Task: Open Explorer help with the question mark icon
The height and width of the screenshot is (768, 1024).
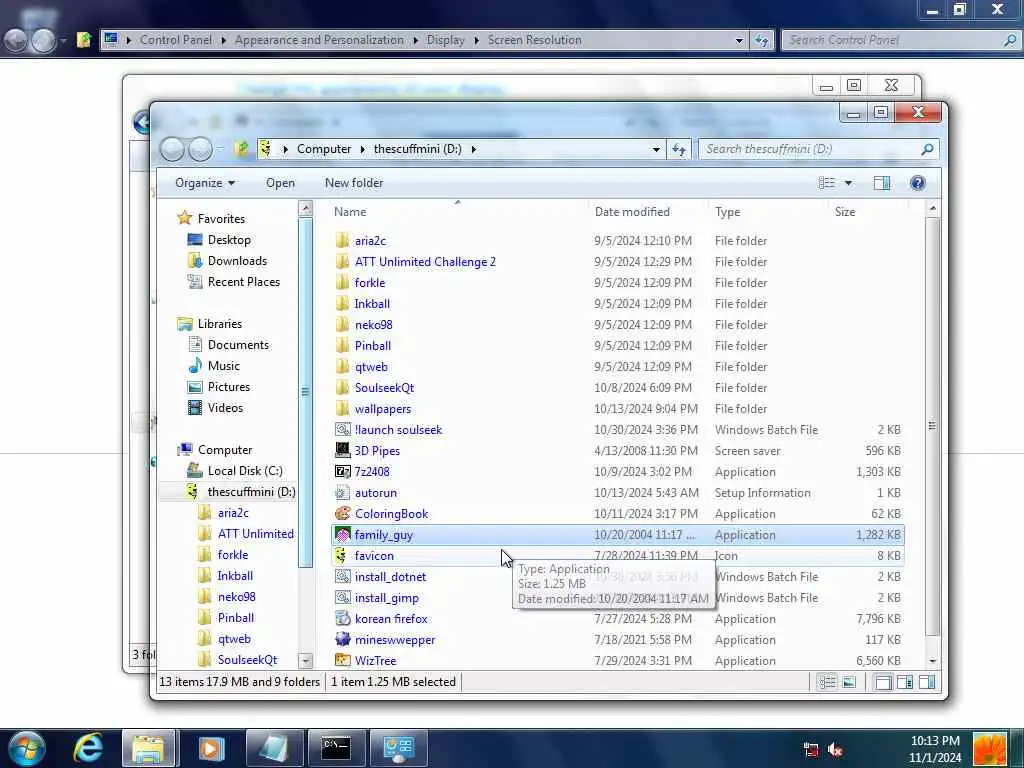Action: [918, 183]
